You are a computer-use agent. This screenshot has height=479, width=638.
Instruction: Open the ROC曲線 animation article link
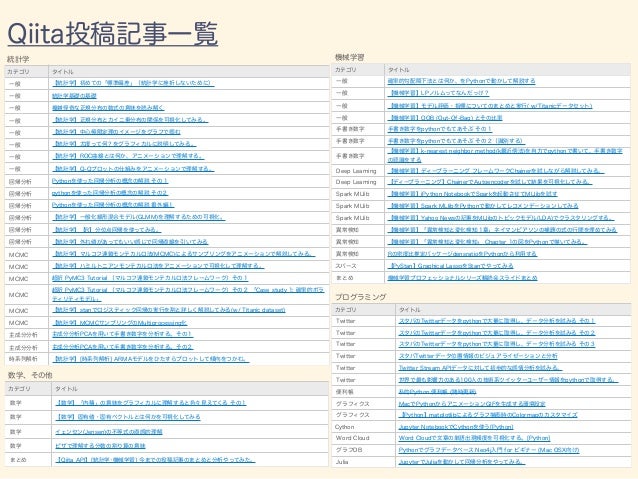pyautogui.click(x=128, y=156)
